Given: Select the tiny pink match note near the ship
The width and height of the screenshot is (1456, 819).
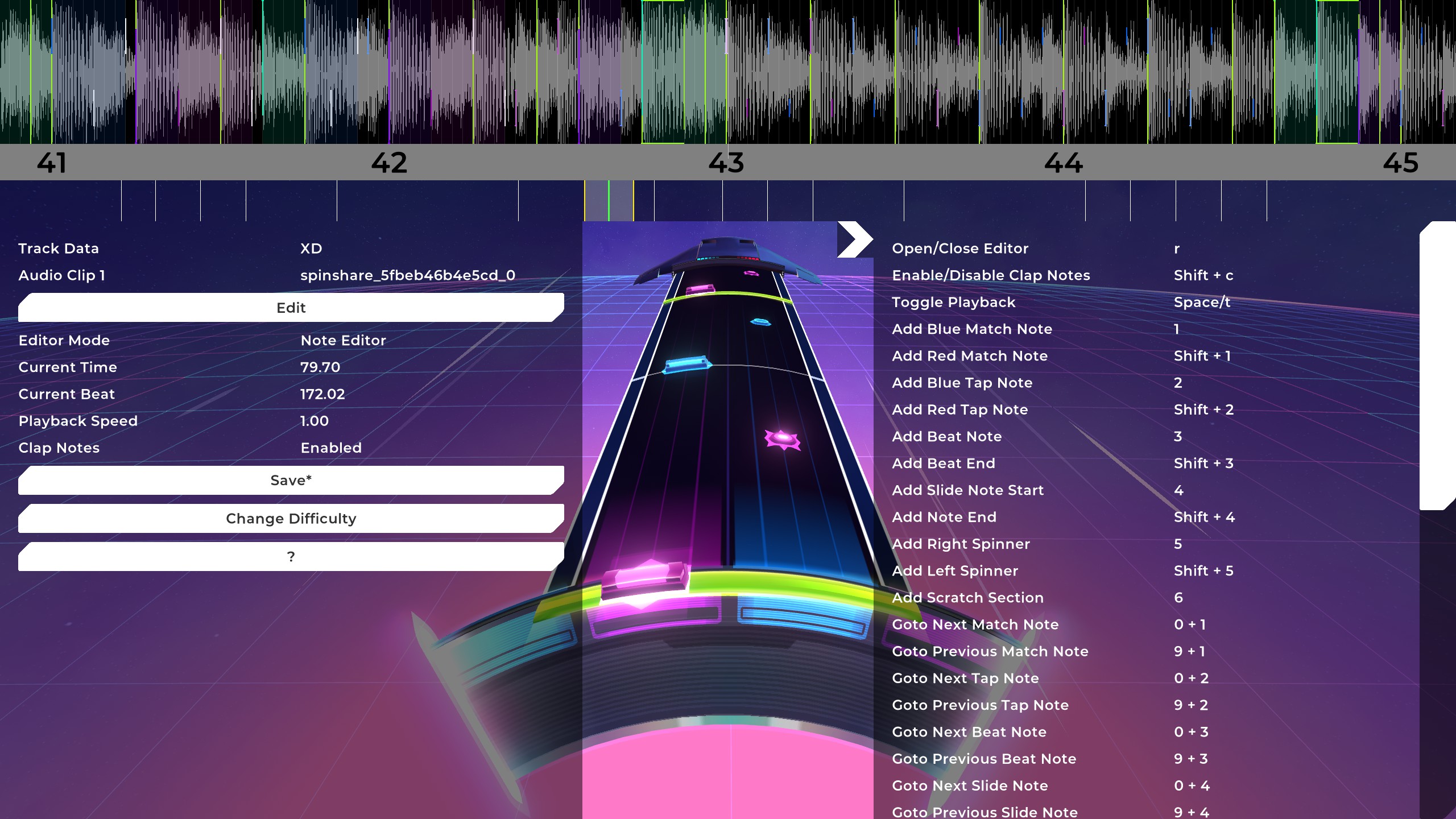Looking at the screenshot, I should [751, 274].
